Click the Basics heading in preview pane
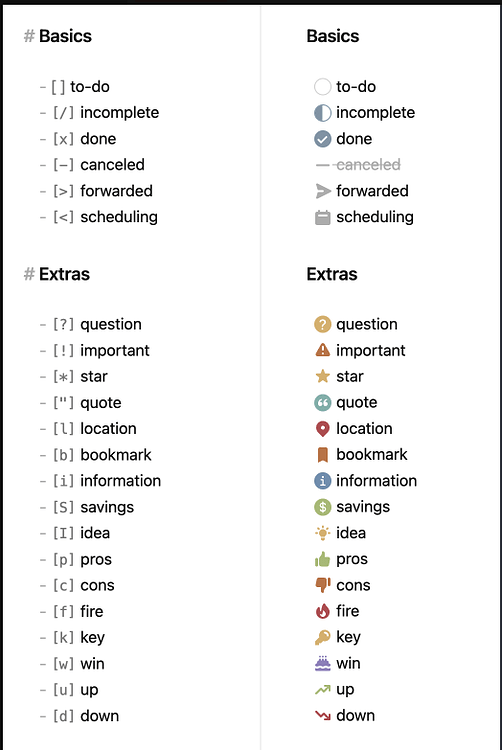 tap(333, 36)
